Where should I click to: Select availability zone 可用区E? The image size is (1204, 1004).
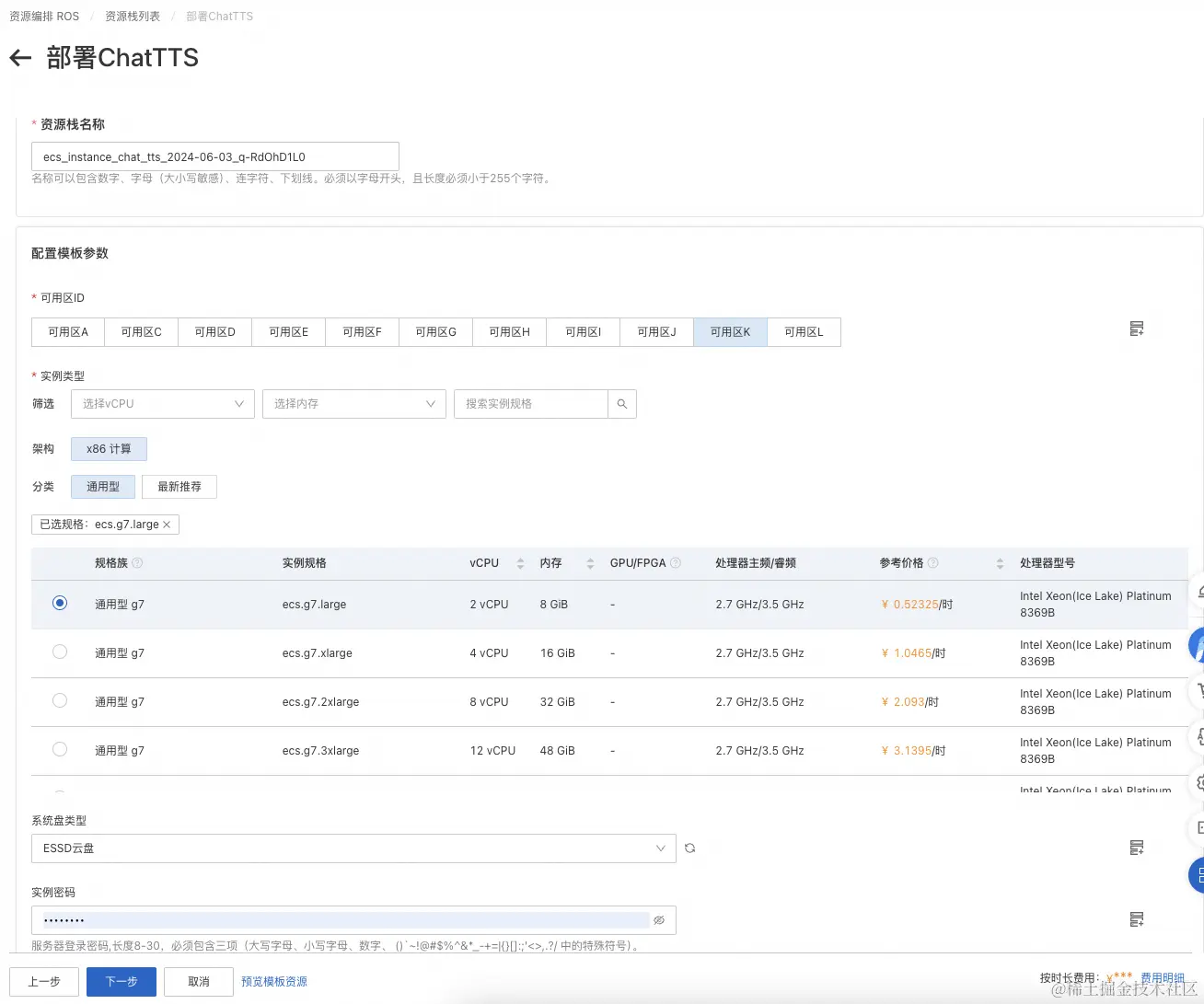[289, 332]
